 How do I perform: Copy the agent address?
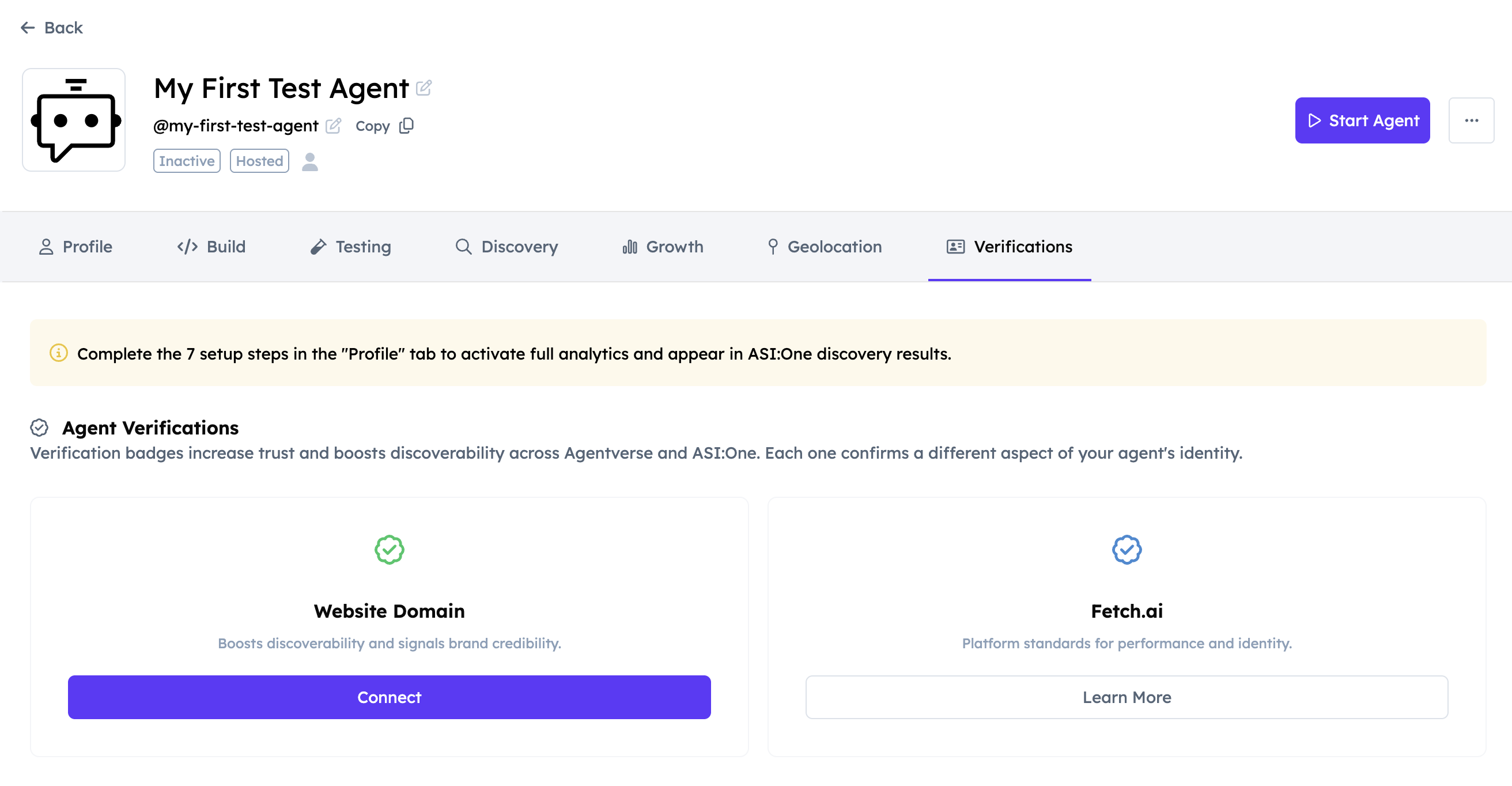(406, 126)
